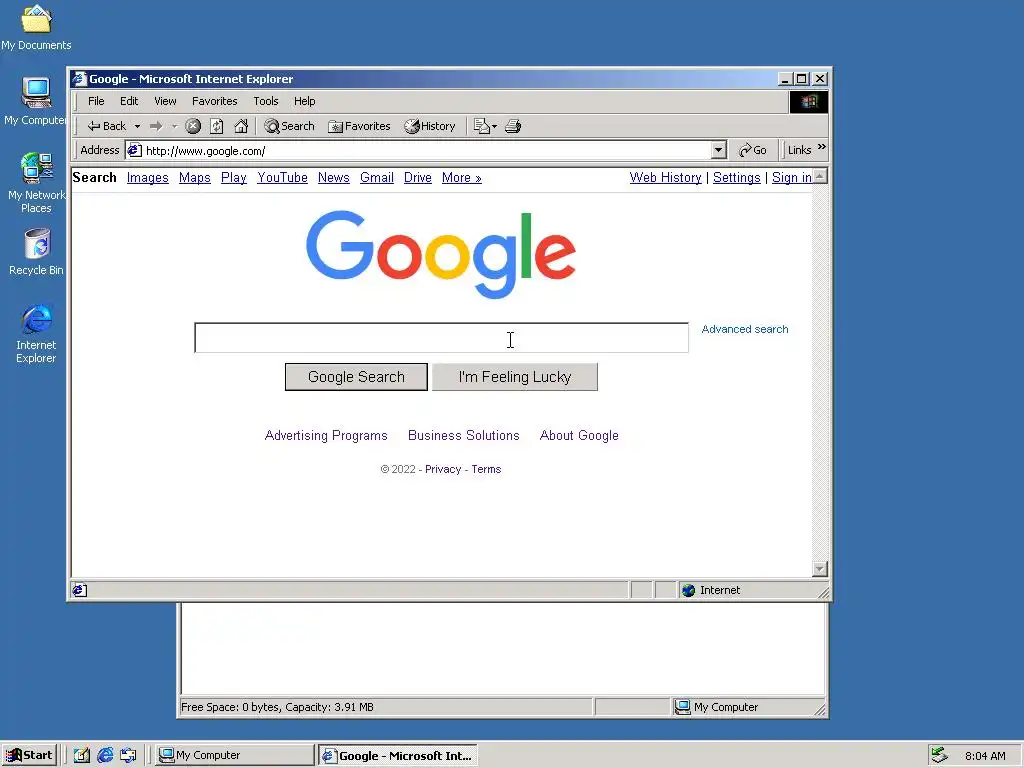This screenshot has width=1024, height=768.
Task: Refresh the page with the Refresh icon
Action: pyautogui.click(x=217, y=126)
